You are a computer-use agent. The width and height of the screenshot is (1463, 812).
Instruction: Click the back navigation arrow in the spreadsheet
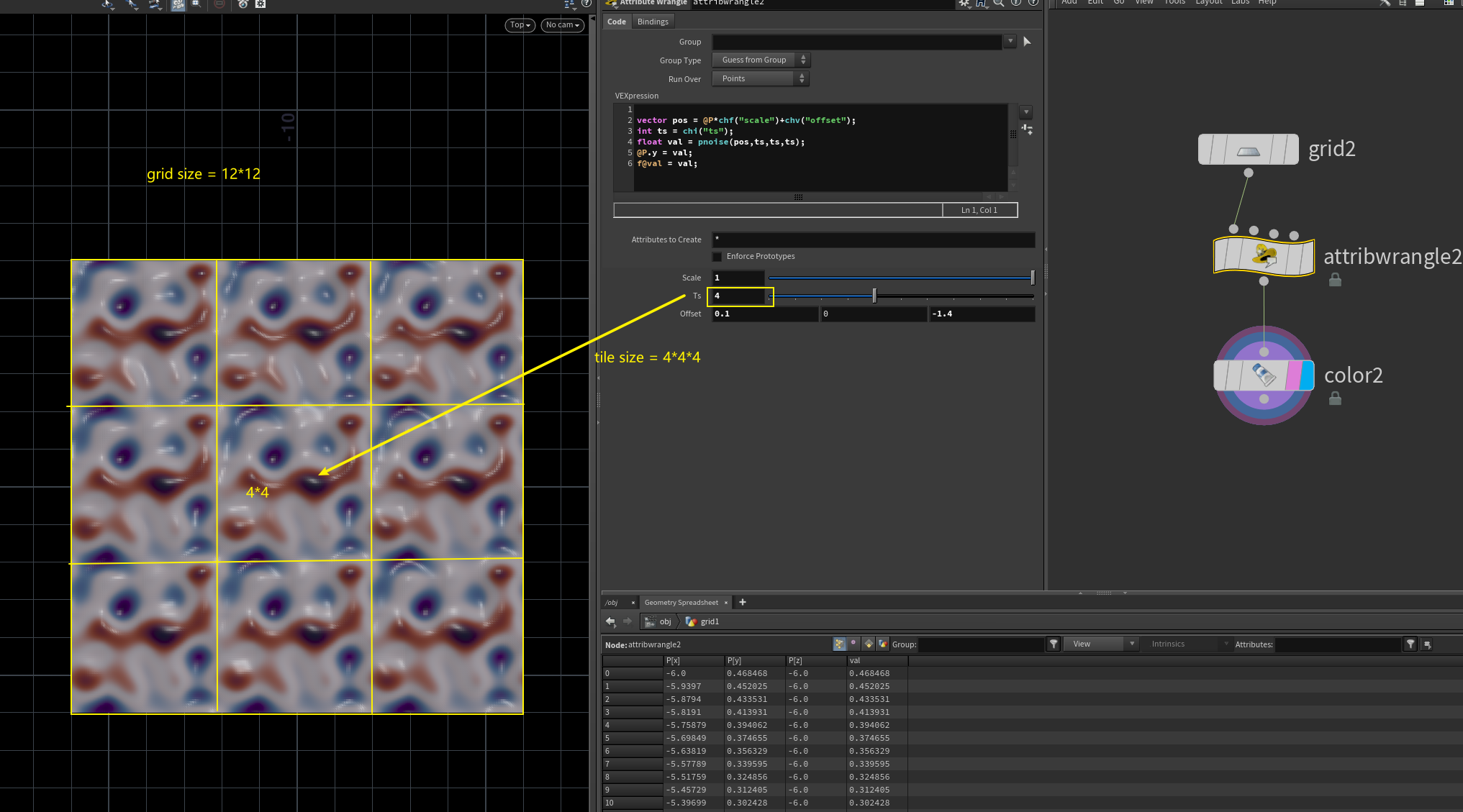(x=611, y=621)
